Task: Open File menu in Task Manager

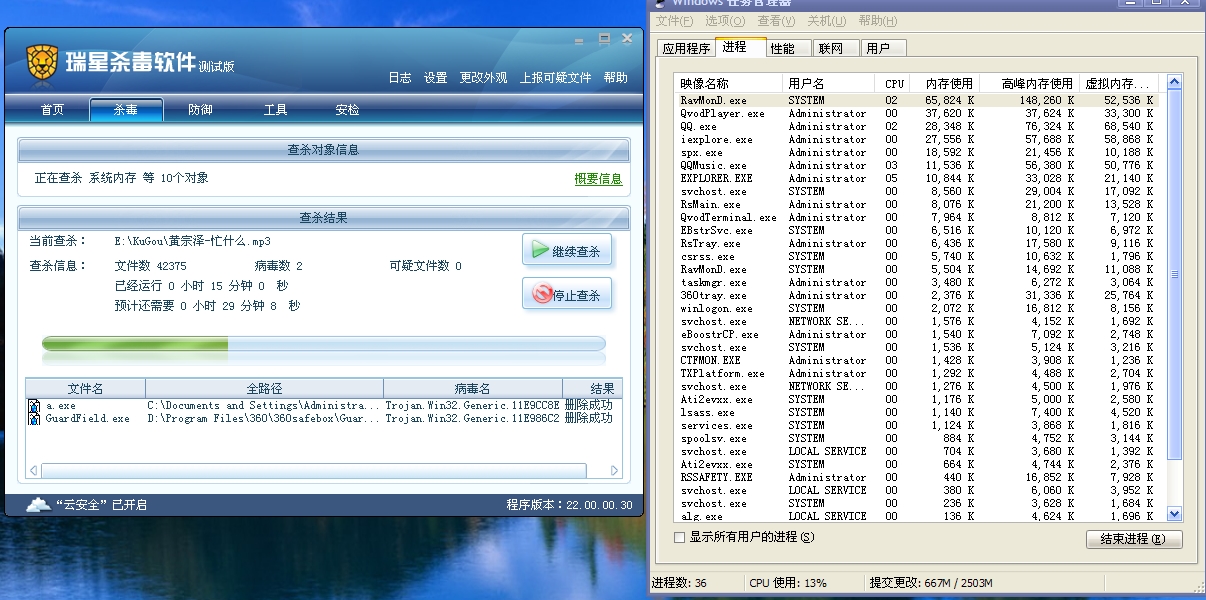Action: coord(674,21)
